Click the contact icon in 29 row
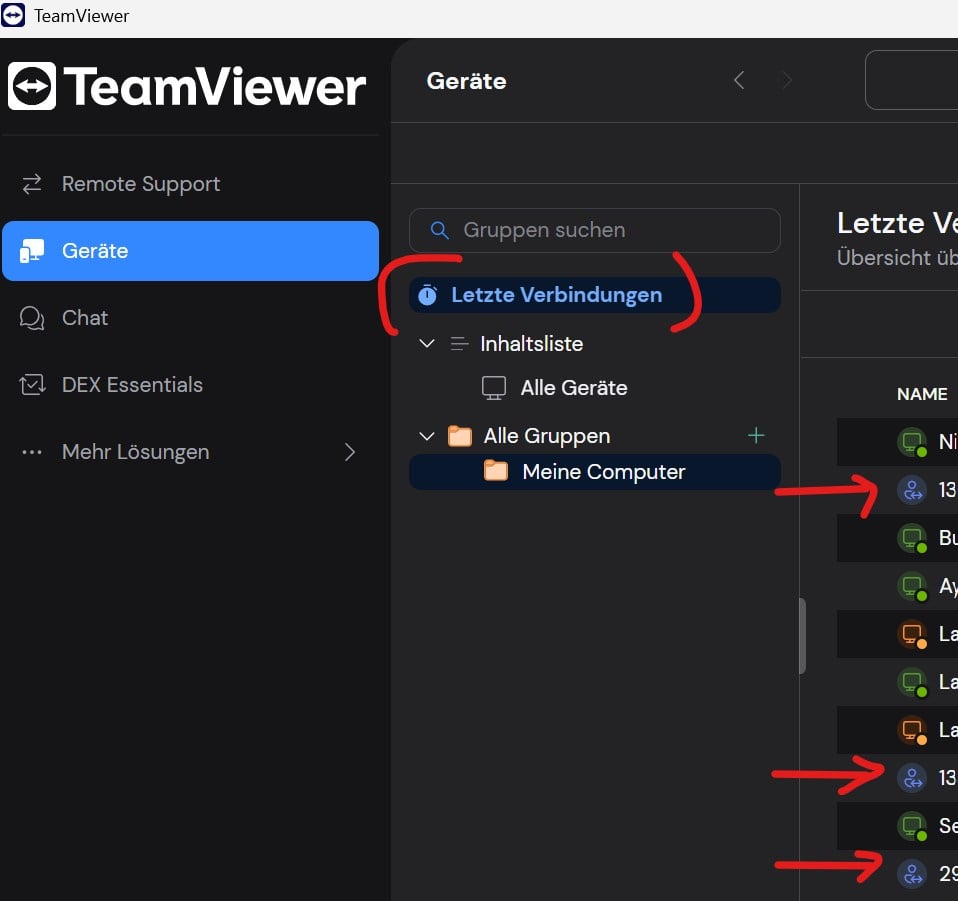The width and height of the screenshot is (958, 901). (913, 874)
